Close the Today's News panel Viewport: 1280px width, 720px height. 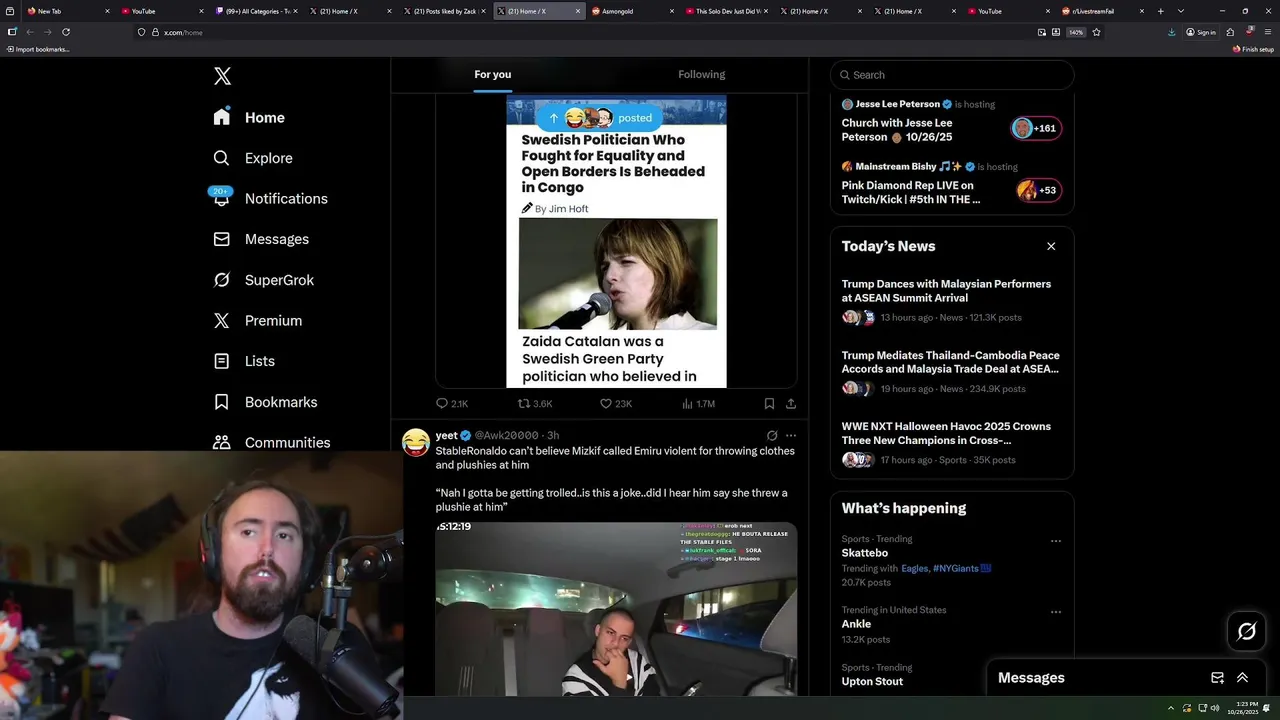pyautogui.click(x=1051, y=246)
